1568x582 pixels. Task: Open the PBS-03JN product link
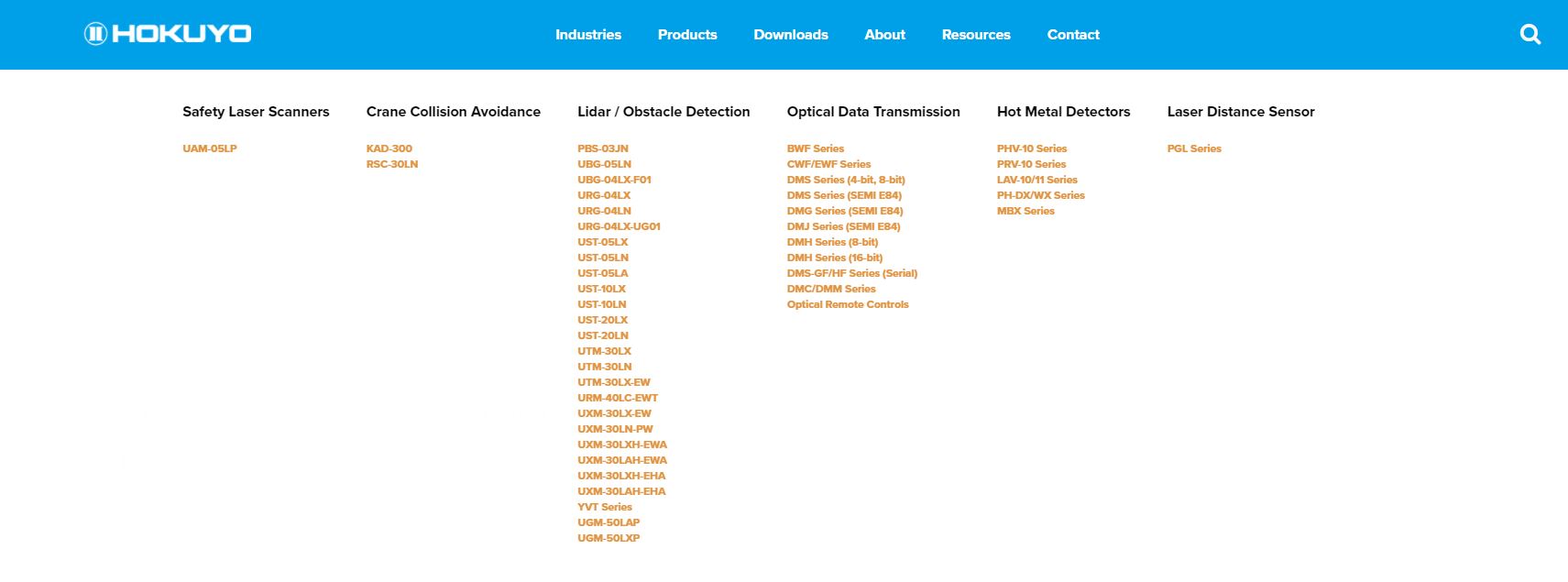603,148
